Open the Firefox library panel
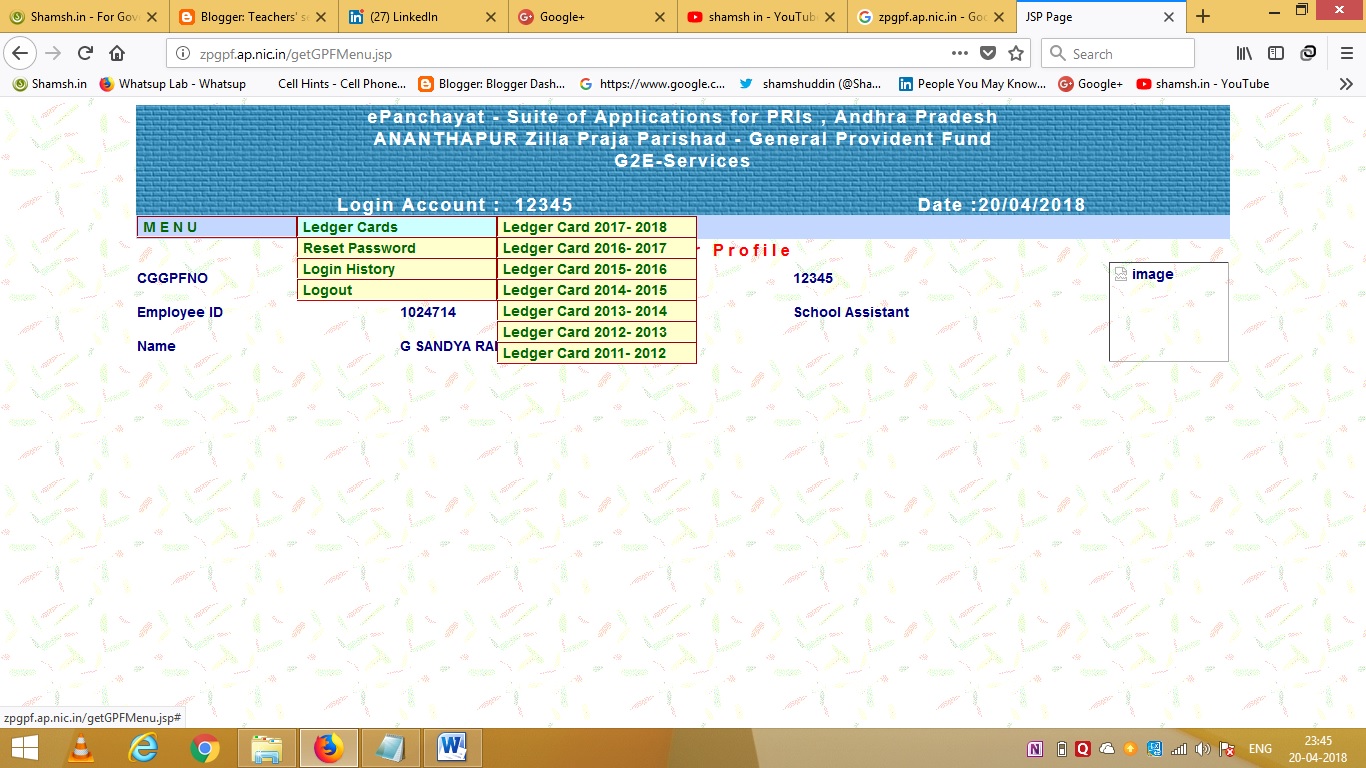The height and width of the screenshot is (768, 1366). coord(1243,53)
